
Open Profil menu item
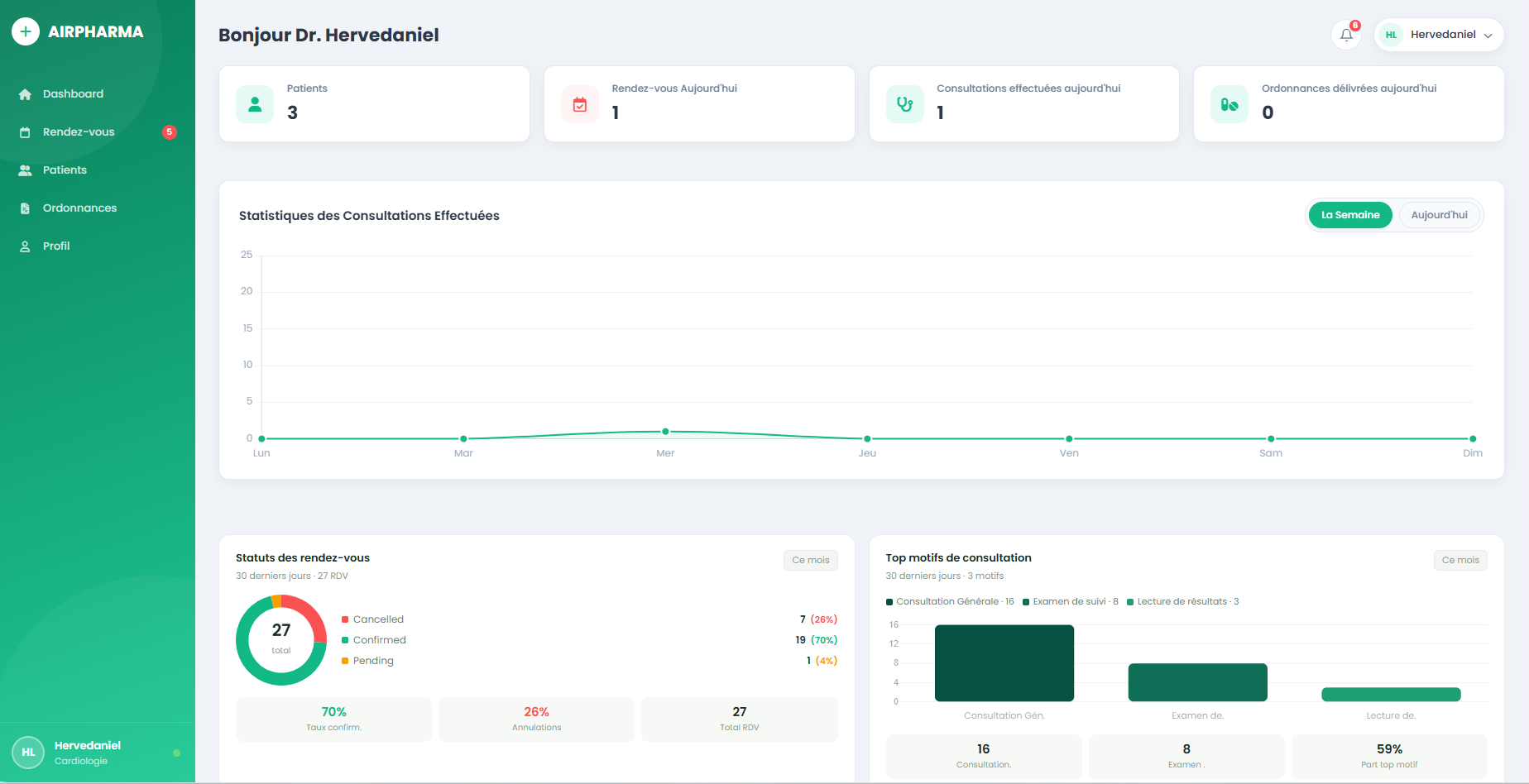click(x=98, y=246)
